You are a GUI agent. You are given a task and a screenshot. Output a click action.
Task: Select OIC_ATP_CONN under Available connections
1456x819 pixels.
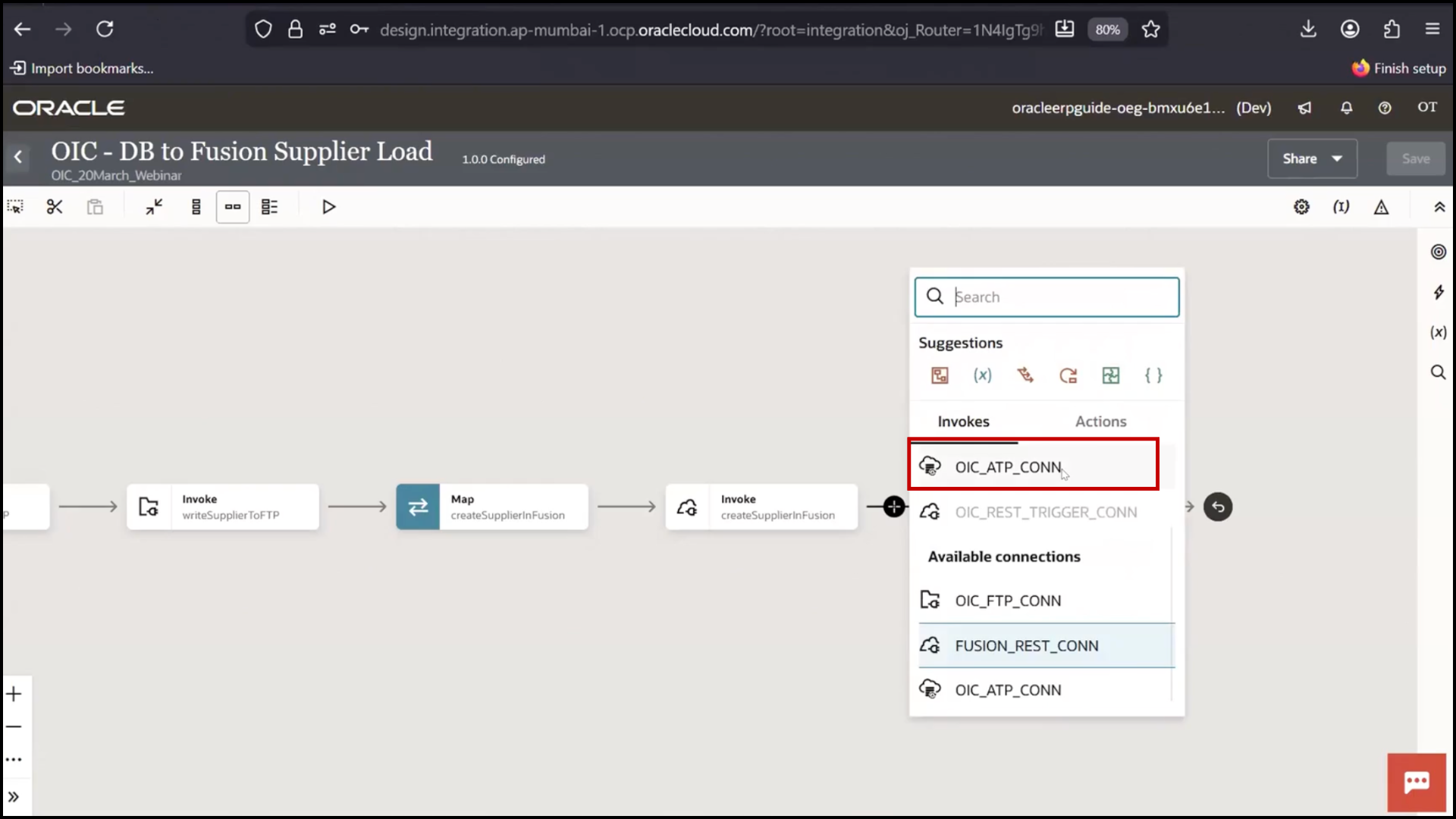pos(1045,690)
